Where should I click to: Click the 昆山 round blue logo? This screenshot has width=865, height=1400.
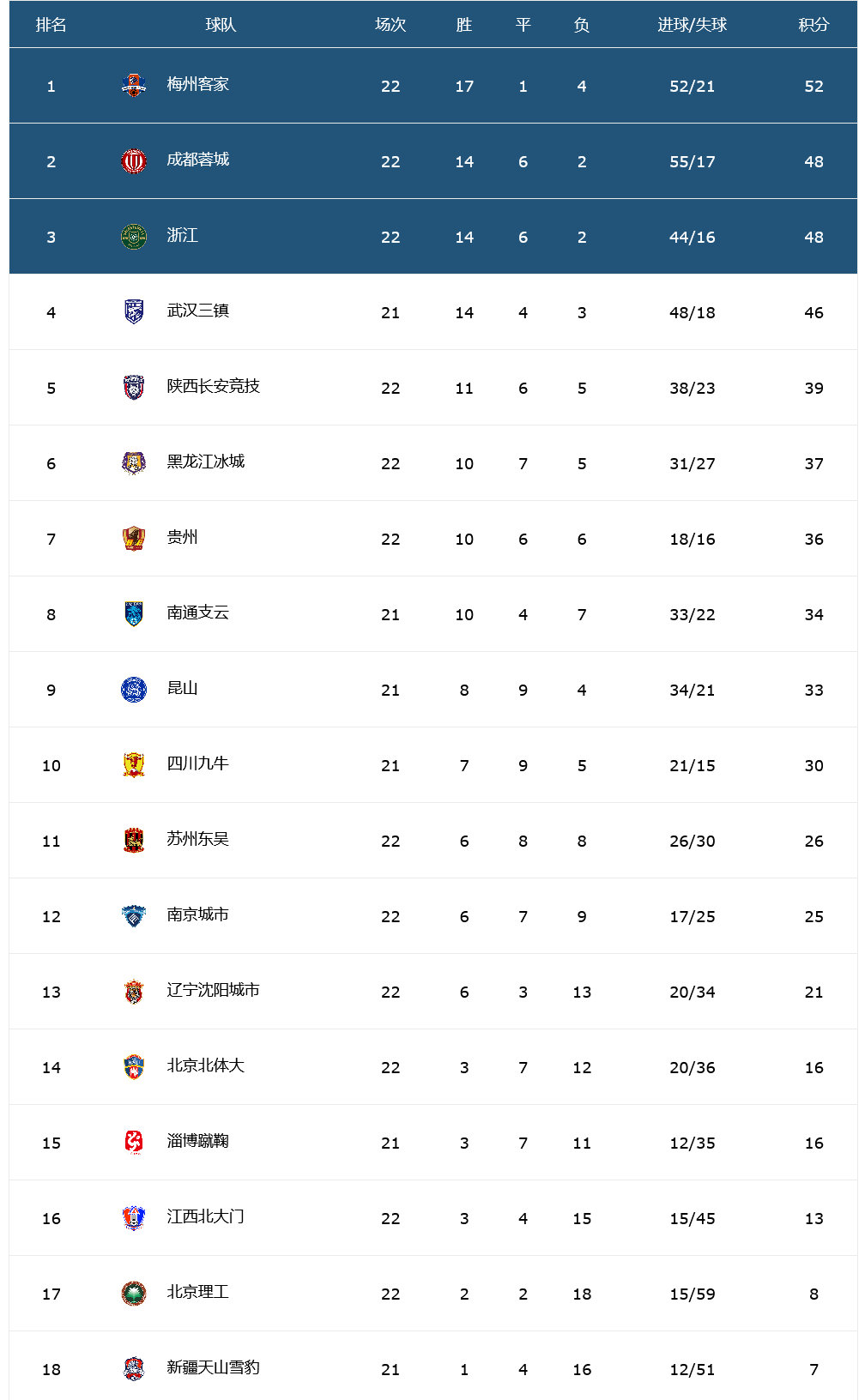click(134, 689)
